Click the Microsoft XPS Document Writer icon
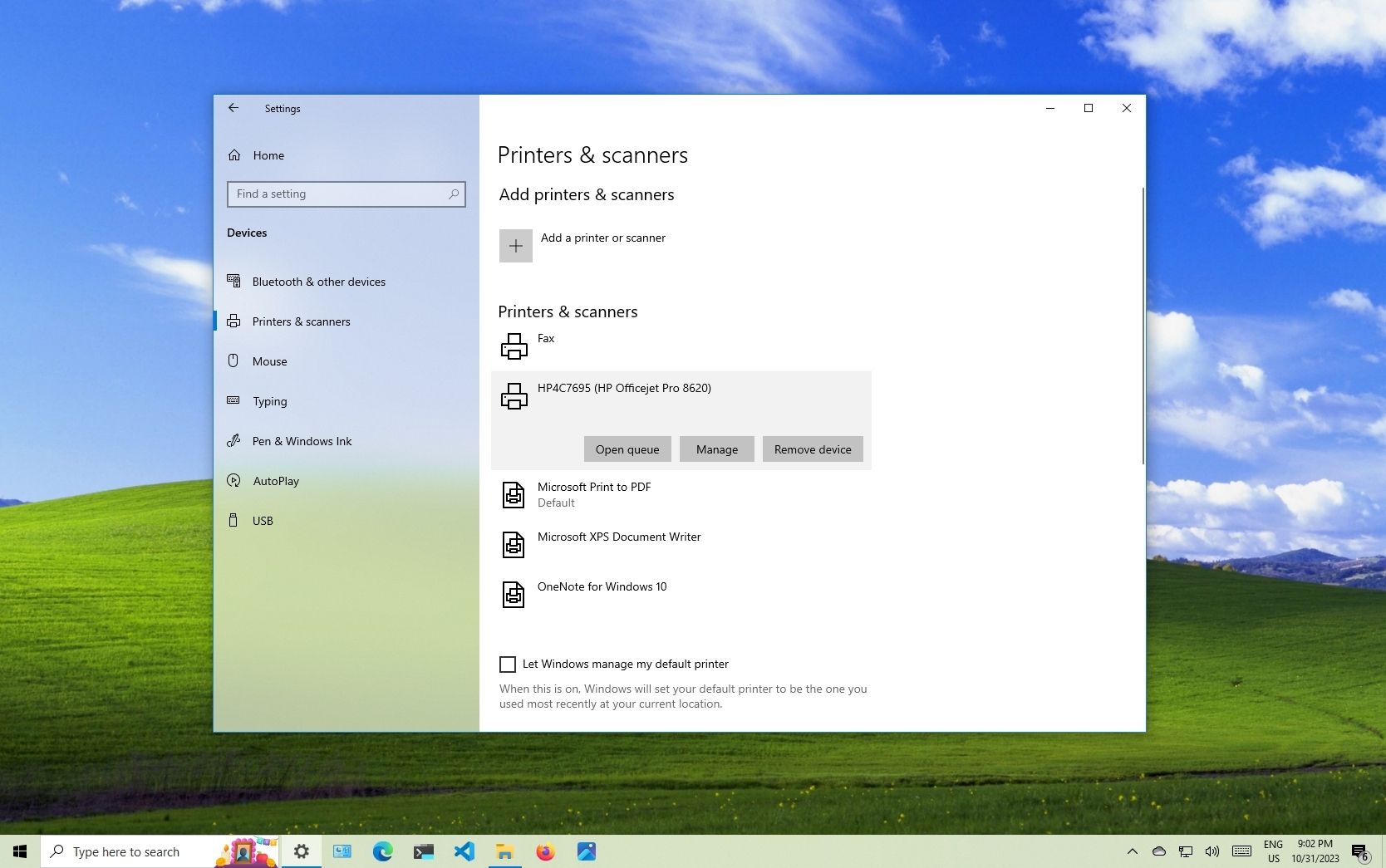The image size is (1386, 868). pos(514,545)
